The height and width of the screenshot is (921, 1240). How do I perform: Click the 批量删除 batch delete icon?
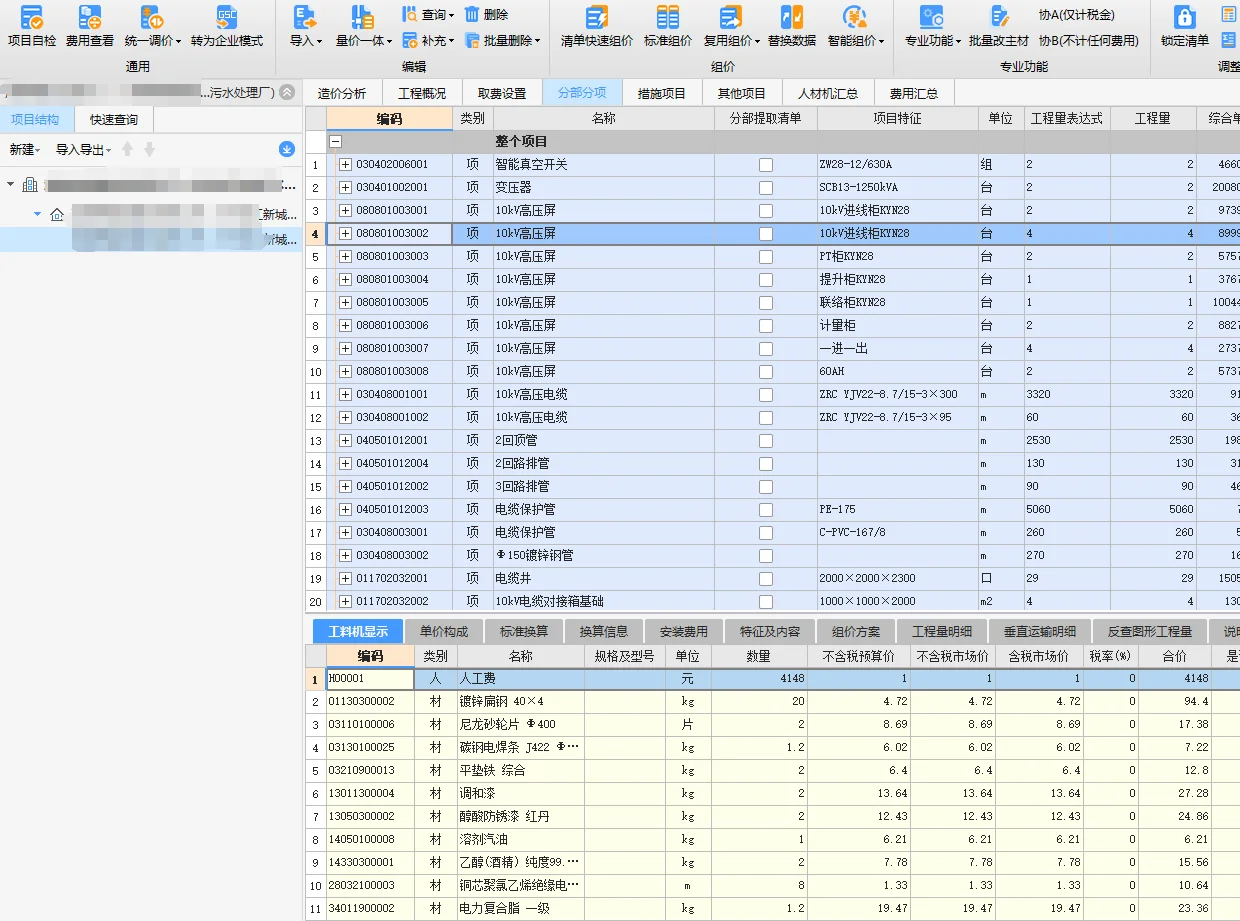click(x=471, y=41)
